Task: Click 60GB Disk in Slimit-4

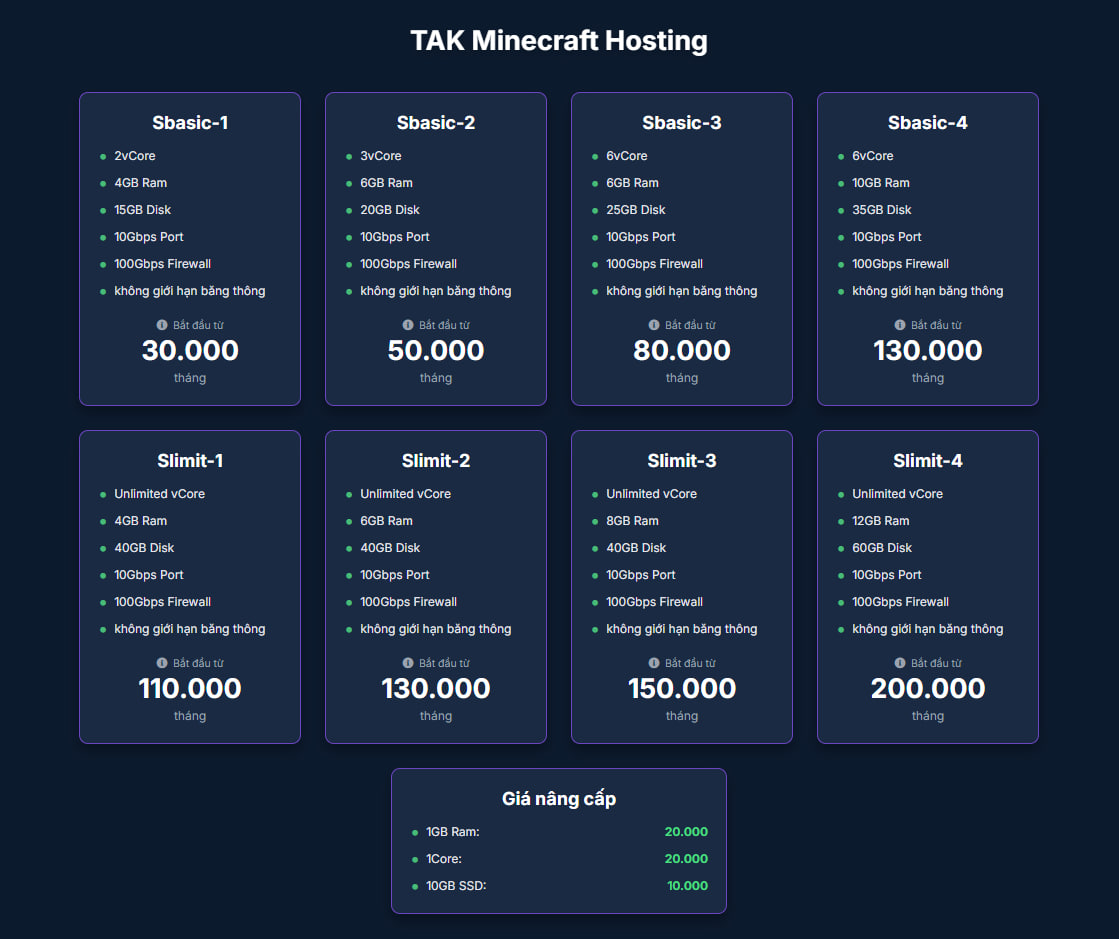Action: point(882,548)
